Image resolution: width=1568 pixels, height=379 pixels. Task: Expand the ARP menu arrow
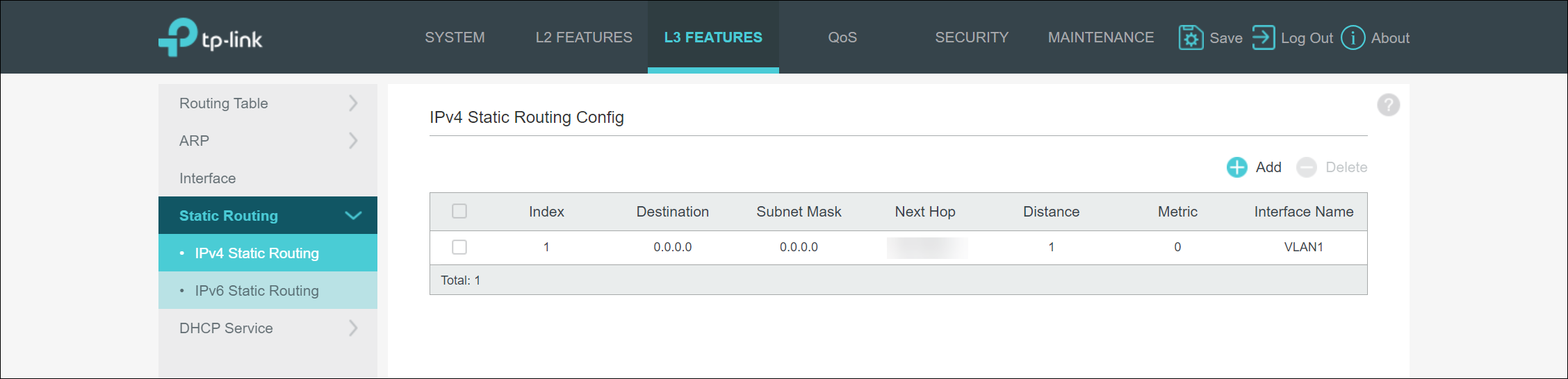[x=353, y=141]
